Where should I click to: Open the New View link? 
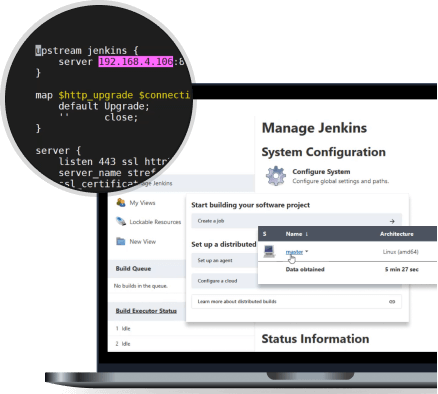143,241
